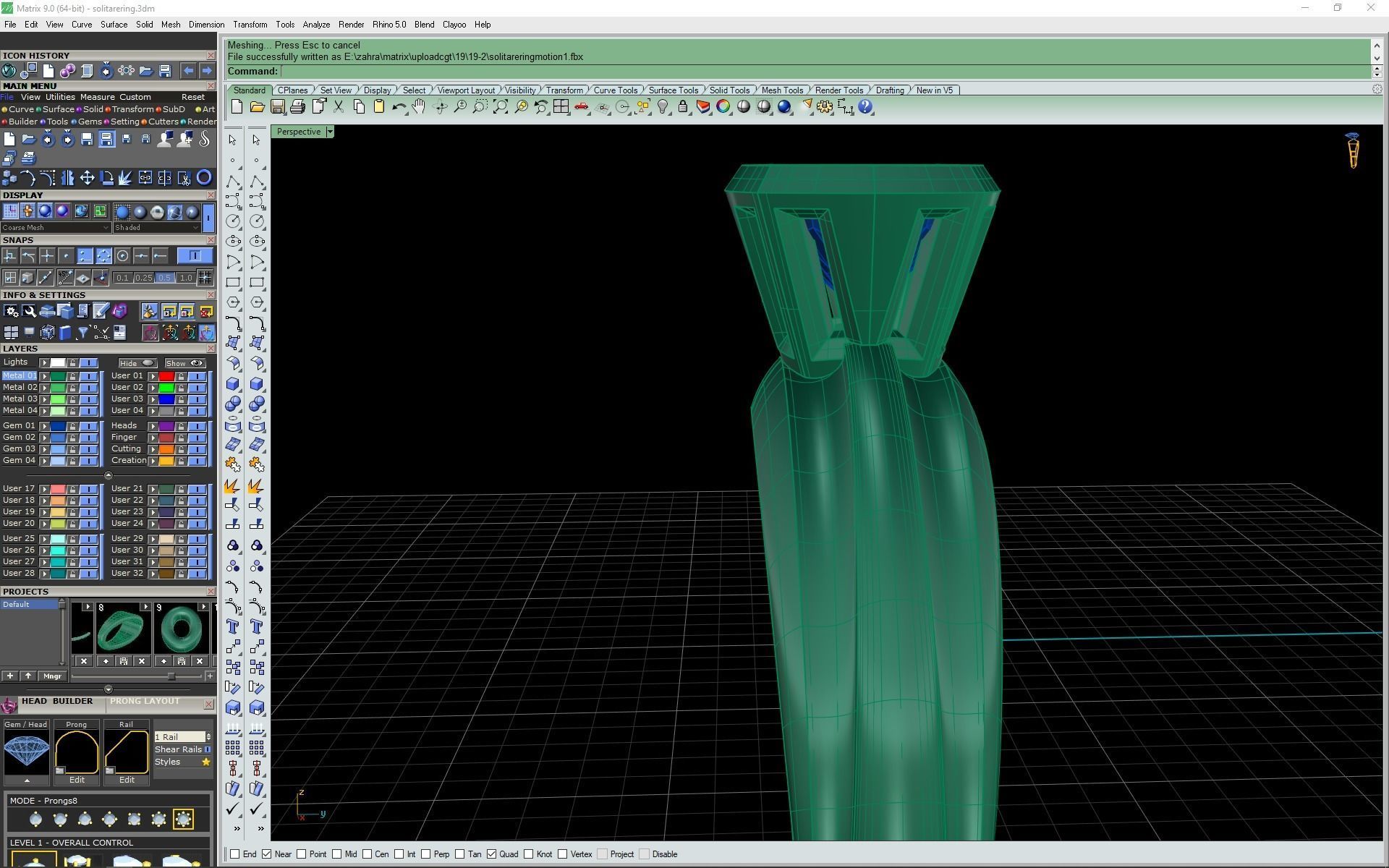Click the Edit button under Rail

pyautogui.click(x=127, y=780)
